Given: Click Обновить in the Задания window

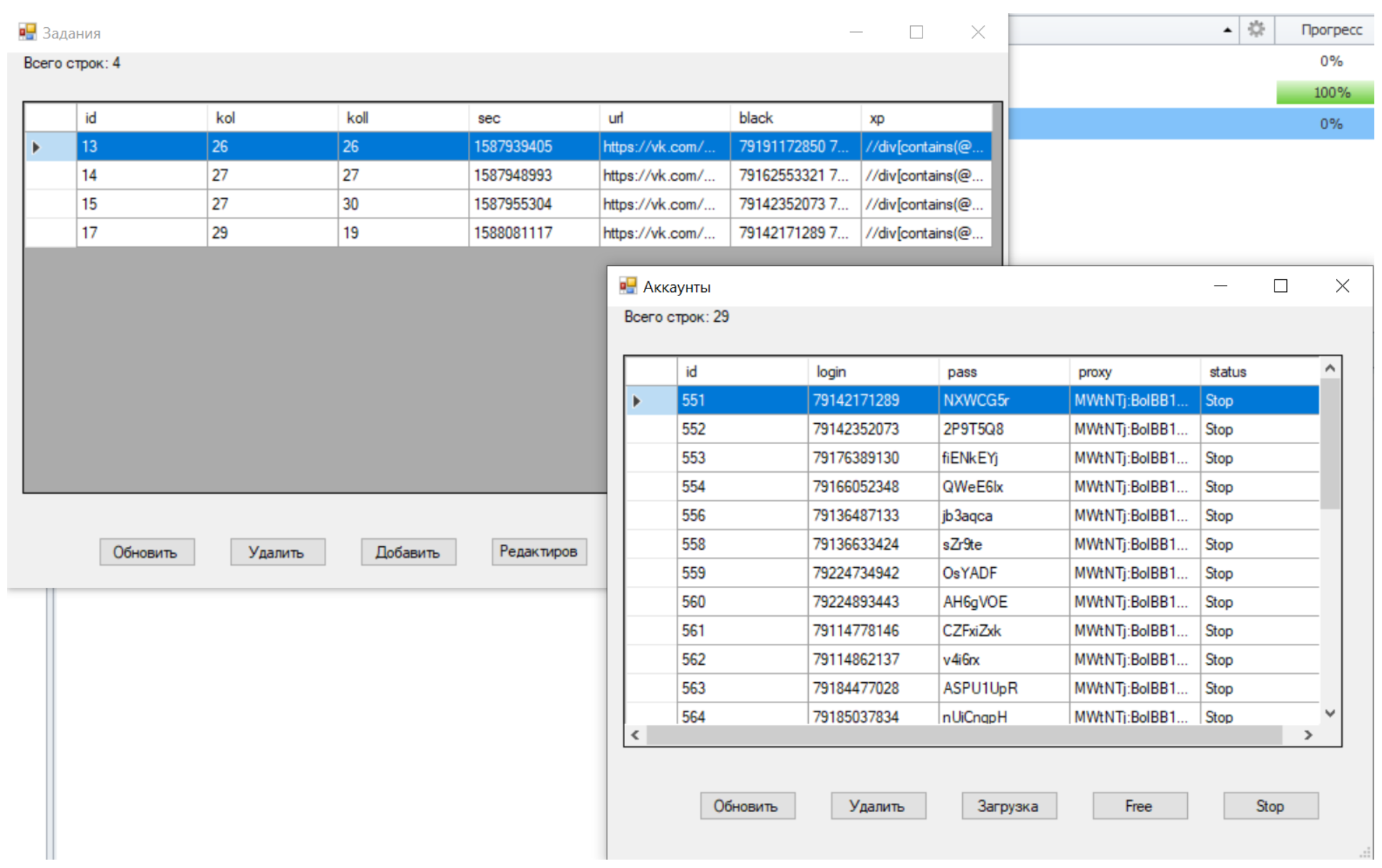Looking at the screenshot, I should [x=146, y=552].
